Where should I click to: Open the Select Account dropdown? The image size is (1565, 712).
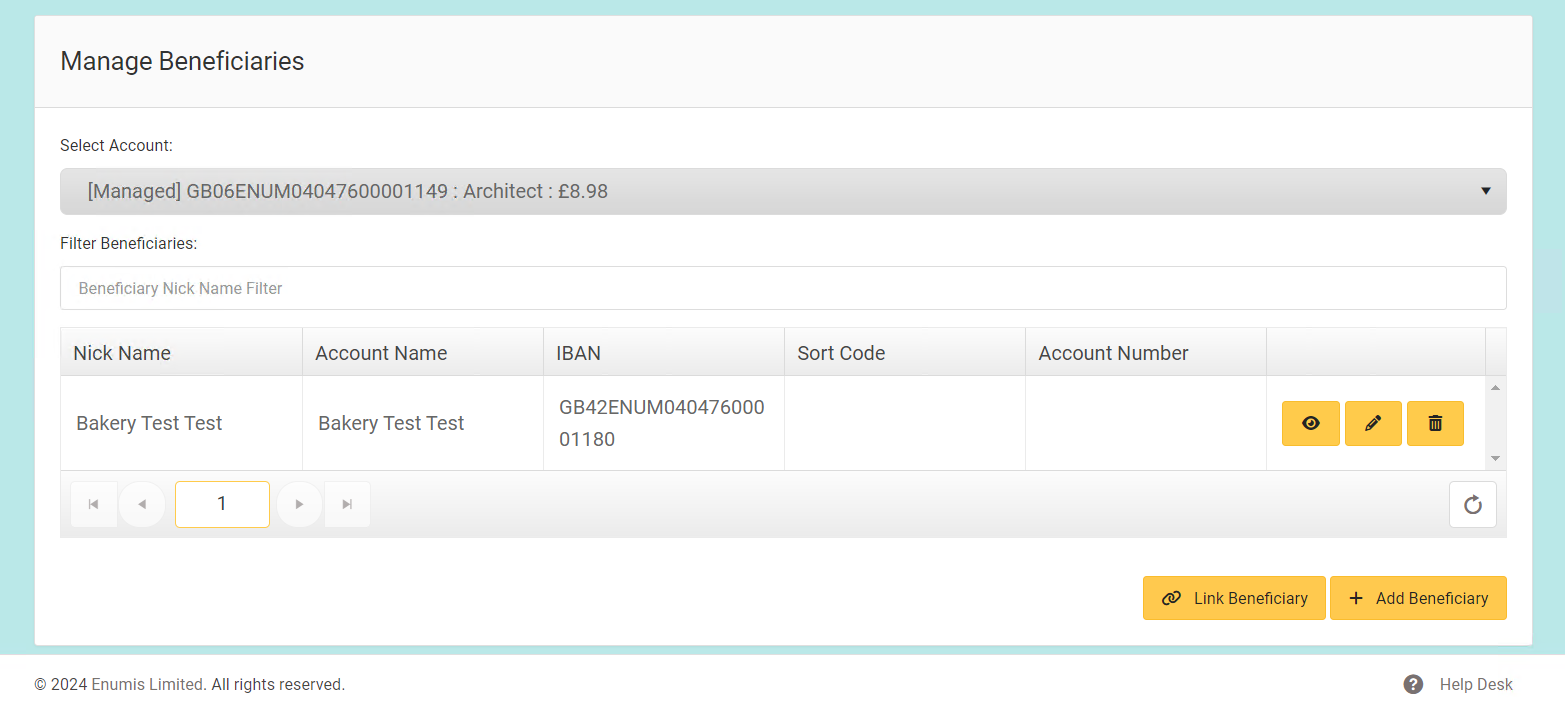pyautogui.click(x=782, y=191)
